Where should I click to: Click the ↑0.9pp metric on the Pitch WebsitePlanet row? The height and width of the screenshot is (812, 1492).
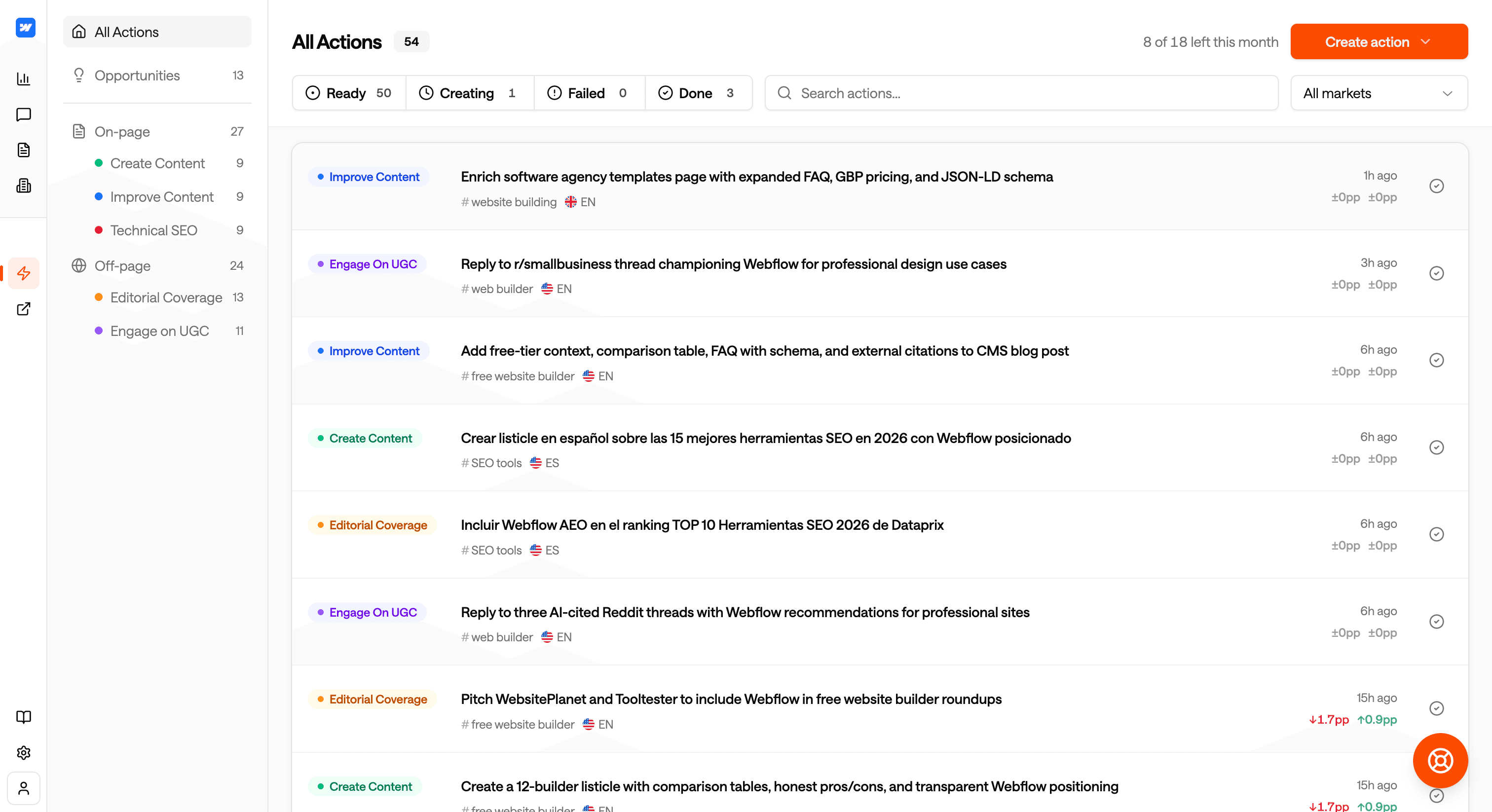click(x=1377, y=720)
